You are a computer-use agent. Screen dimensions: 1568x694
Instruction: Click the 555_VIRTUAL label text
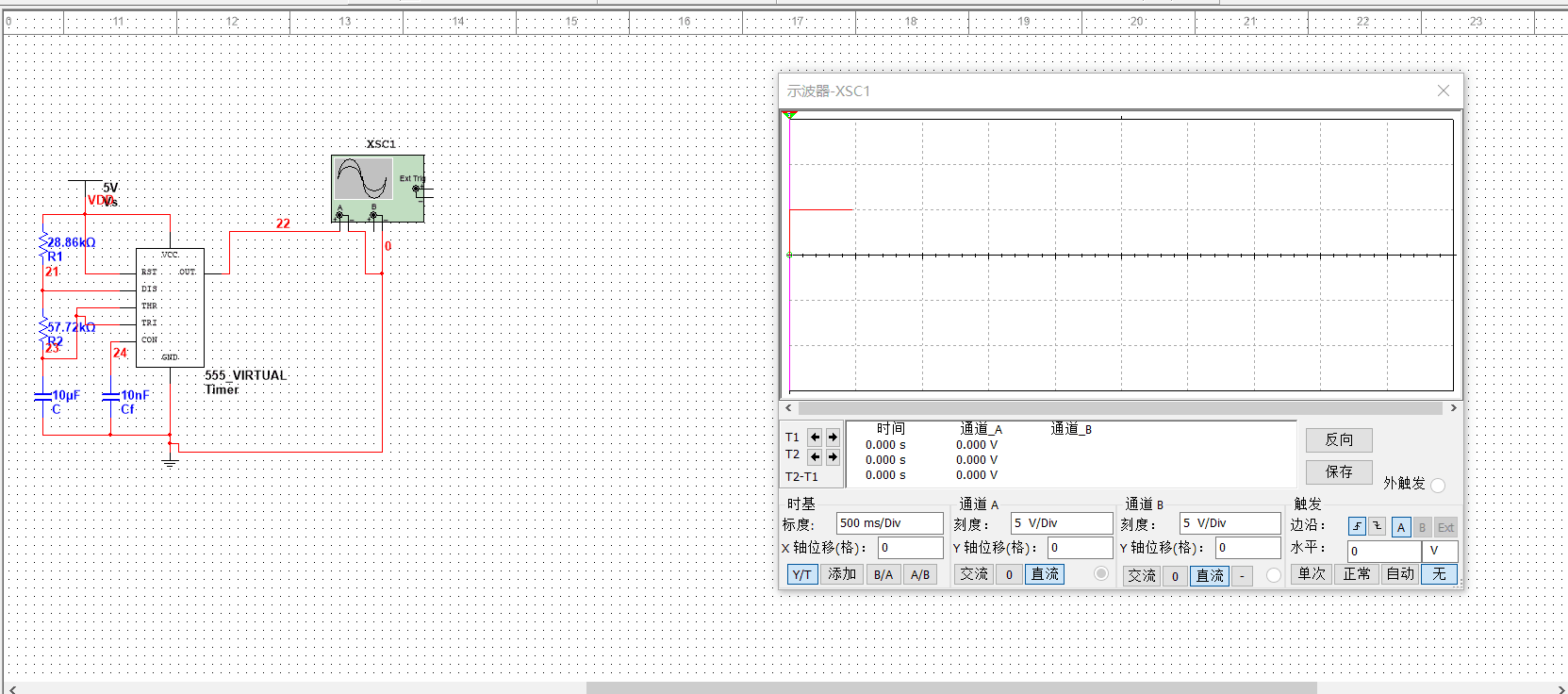coord(246,375)
